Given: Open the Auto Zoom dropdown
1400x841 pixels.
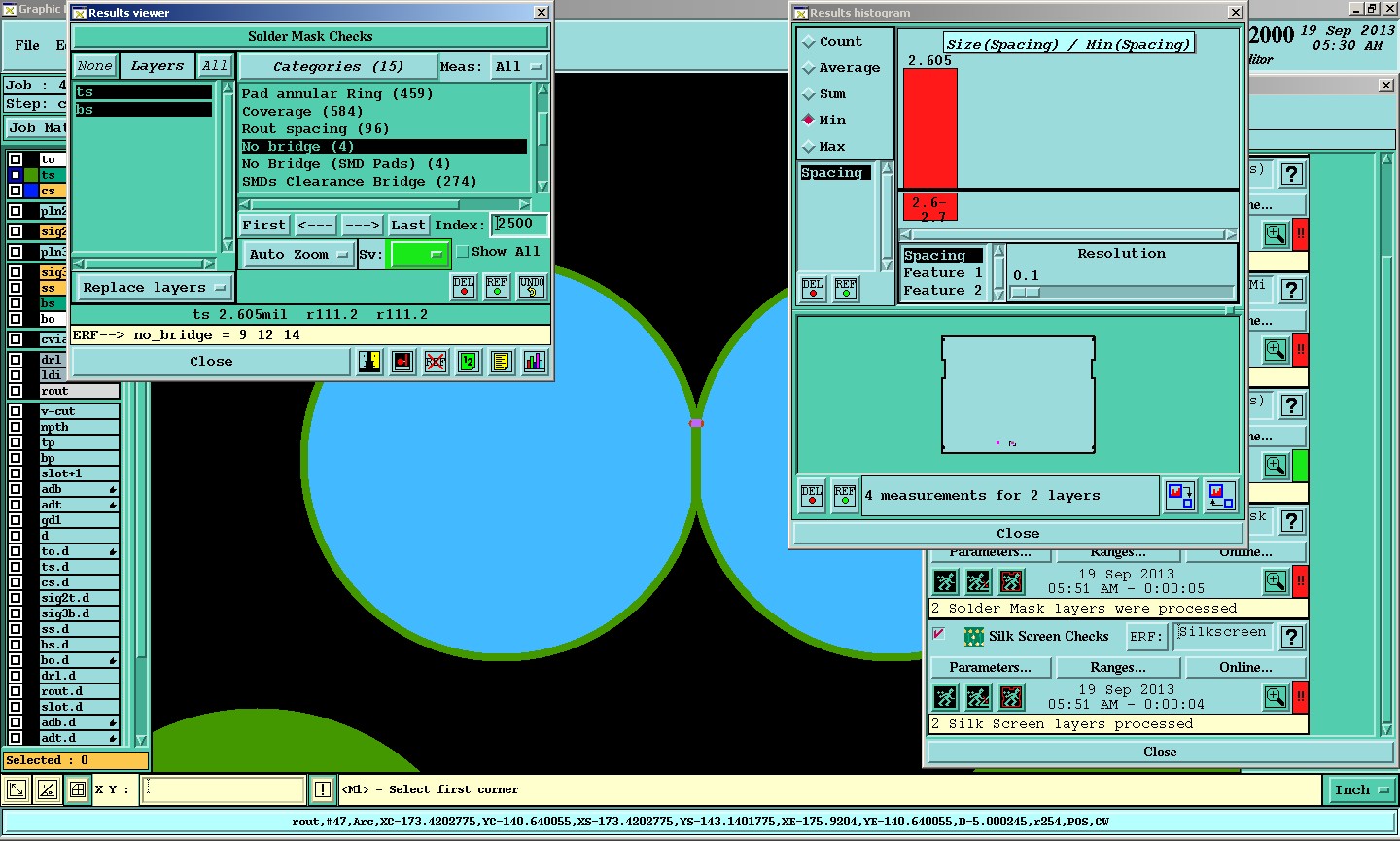Looking at the screenshot, I should (297, 255).
